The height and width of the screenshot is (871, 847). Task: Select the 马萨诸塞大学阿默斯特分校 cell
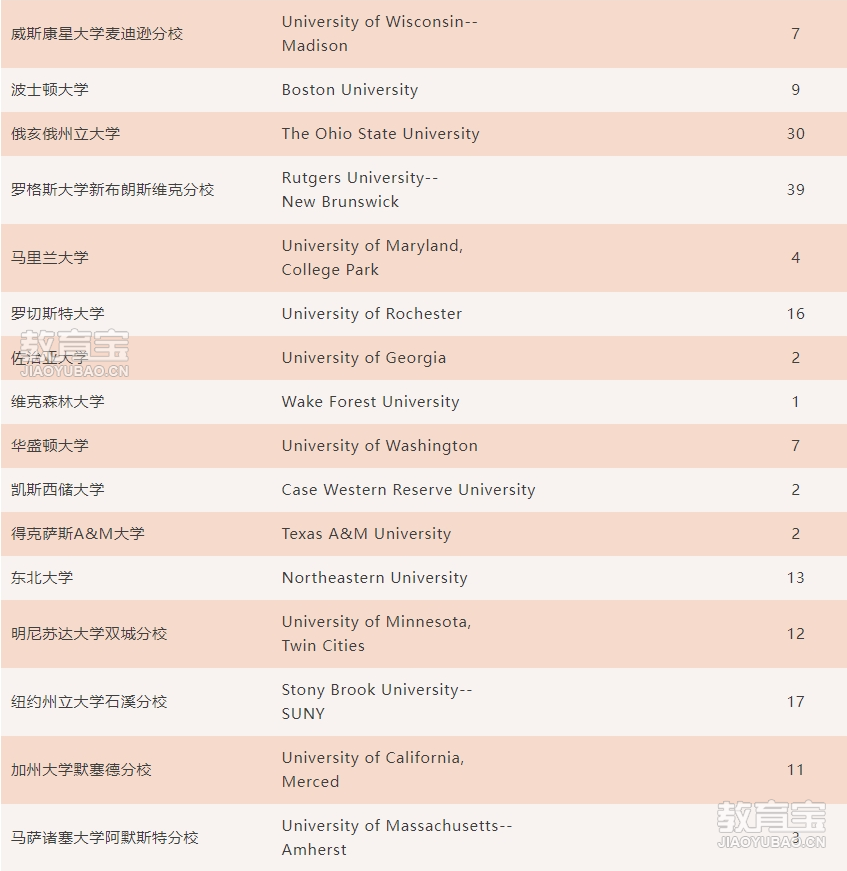point(104,838)
